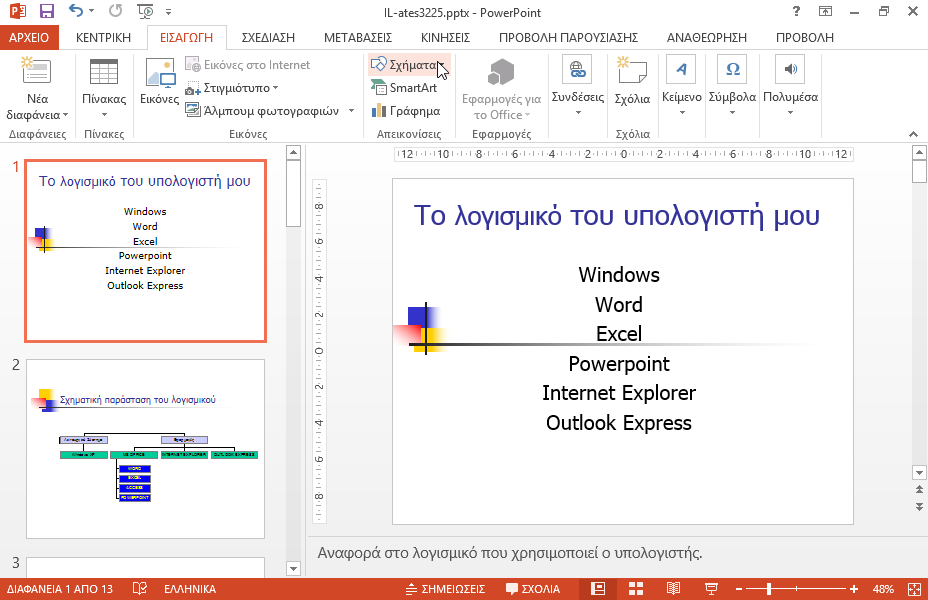Click Internet Explorer text on slide
The width and height of the screenshot is (928, 600).
619,393
